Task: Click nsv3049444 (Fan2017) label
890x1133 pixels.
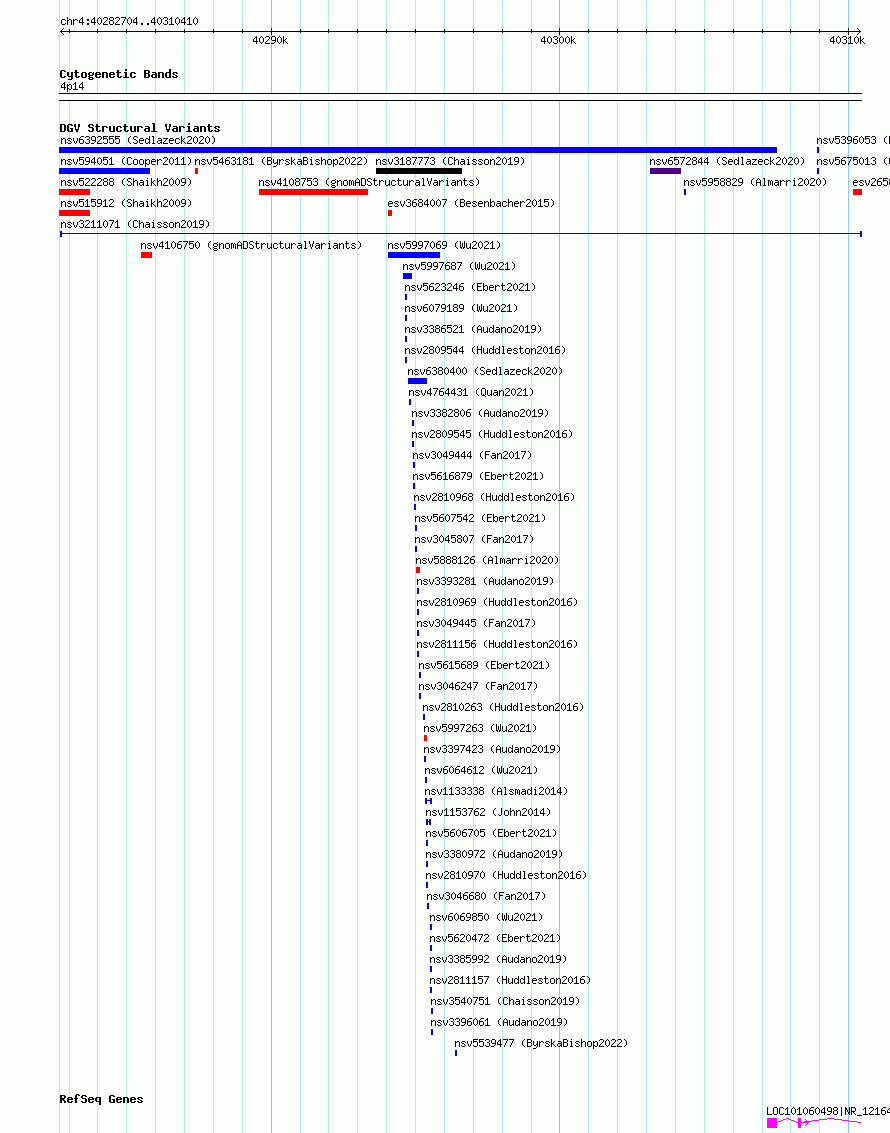Action: coord(472,455)
